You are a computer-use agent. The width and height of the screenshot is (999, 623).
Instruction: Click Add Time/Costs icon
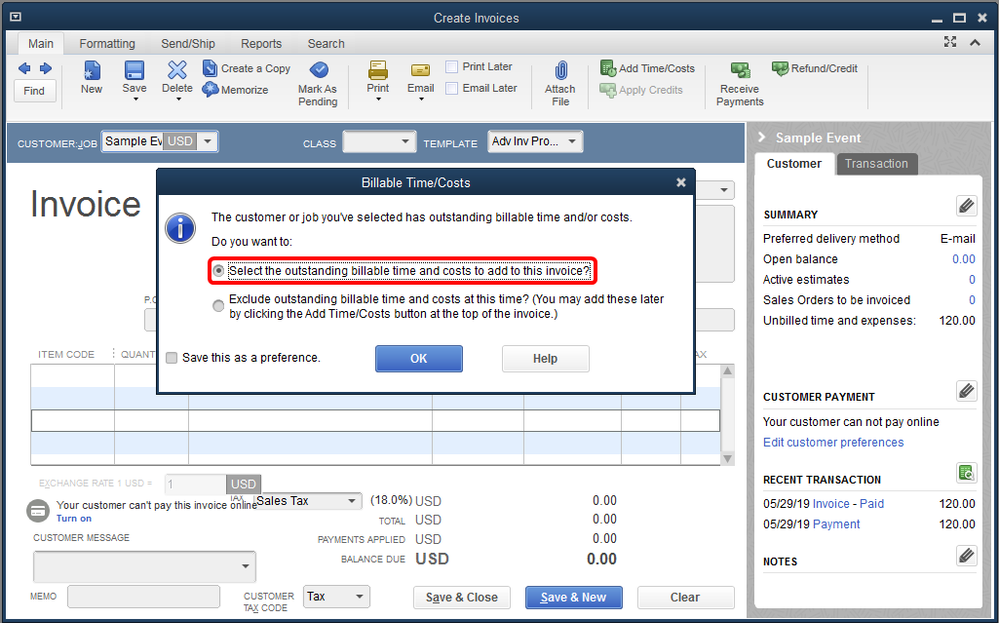(x=608, y=68)
